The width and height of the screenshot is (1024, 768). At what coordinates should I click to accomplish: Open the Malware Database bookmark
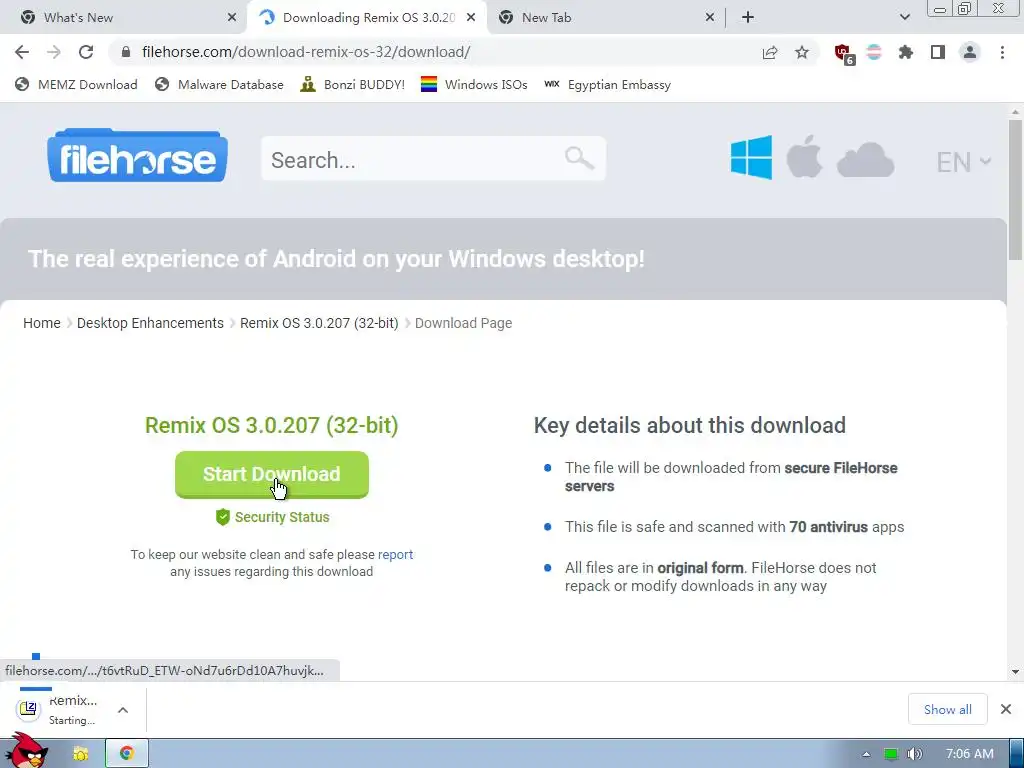219,85
